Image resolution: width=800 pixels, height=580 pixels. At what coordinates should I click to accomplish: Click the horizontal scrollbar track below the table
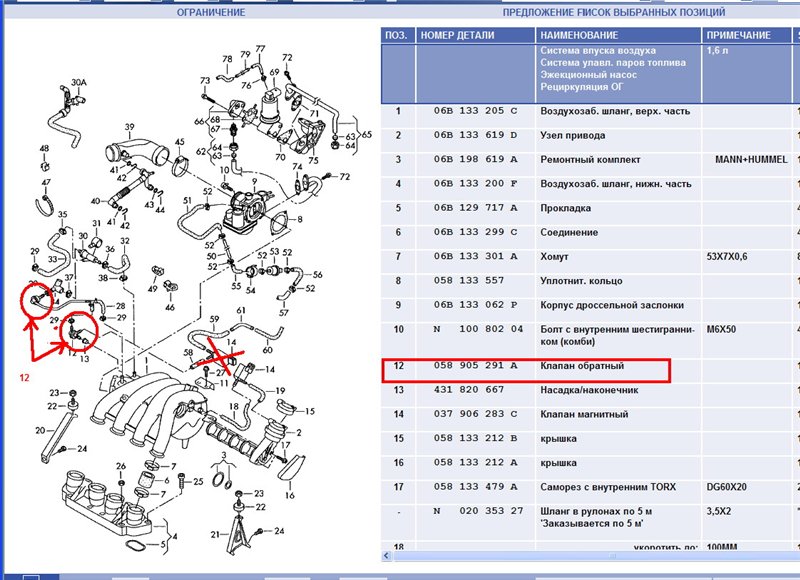(595, 556)
